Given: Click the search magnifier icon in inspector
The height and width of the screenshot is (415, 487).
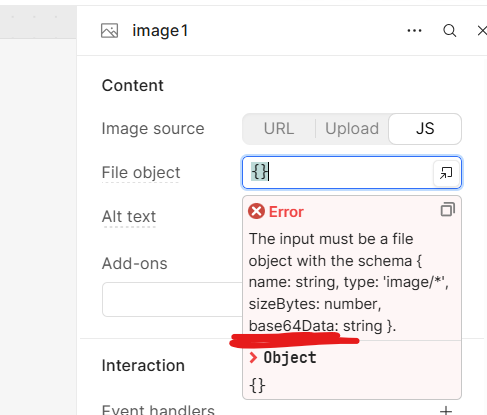Looking at the screenshot, I should pyautogui.click(x=449, y=31).
